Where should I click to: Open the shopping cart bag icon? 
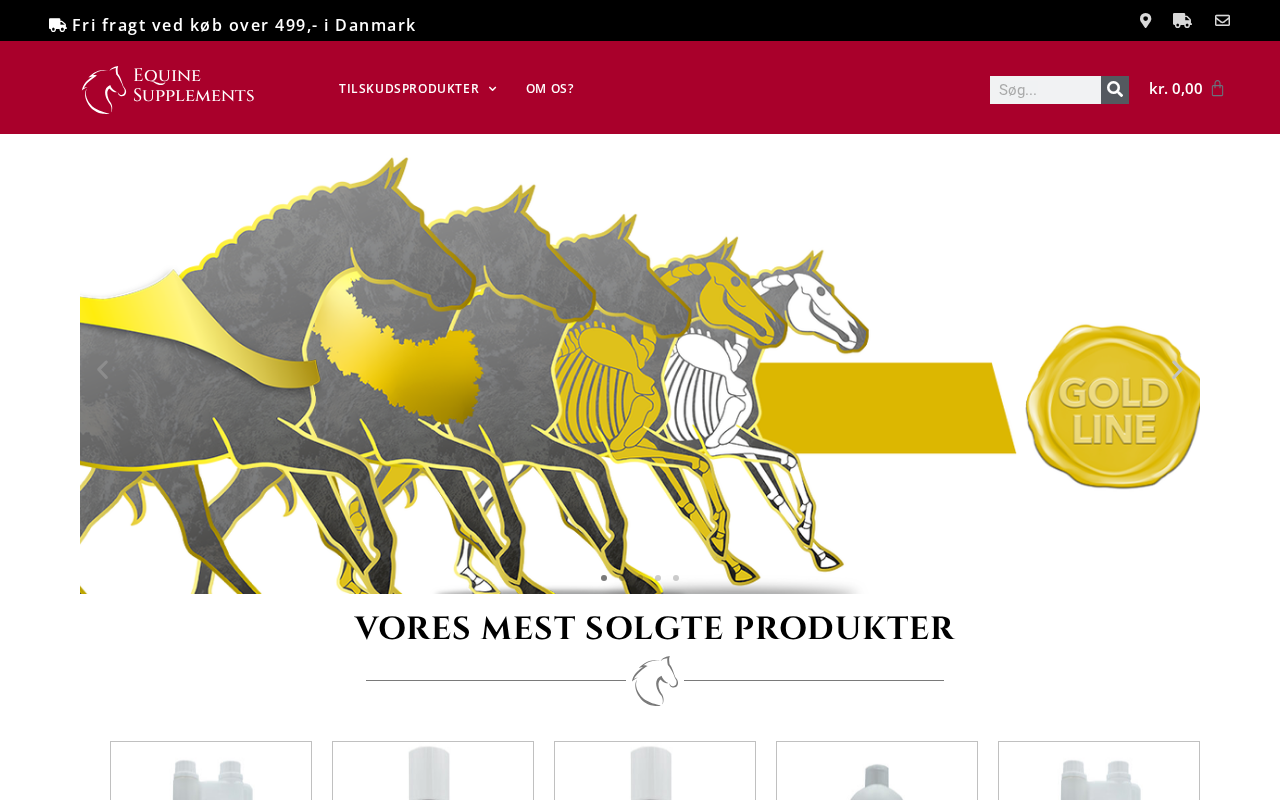point(1217,88)
